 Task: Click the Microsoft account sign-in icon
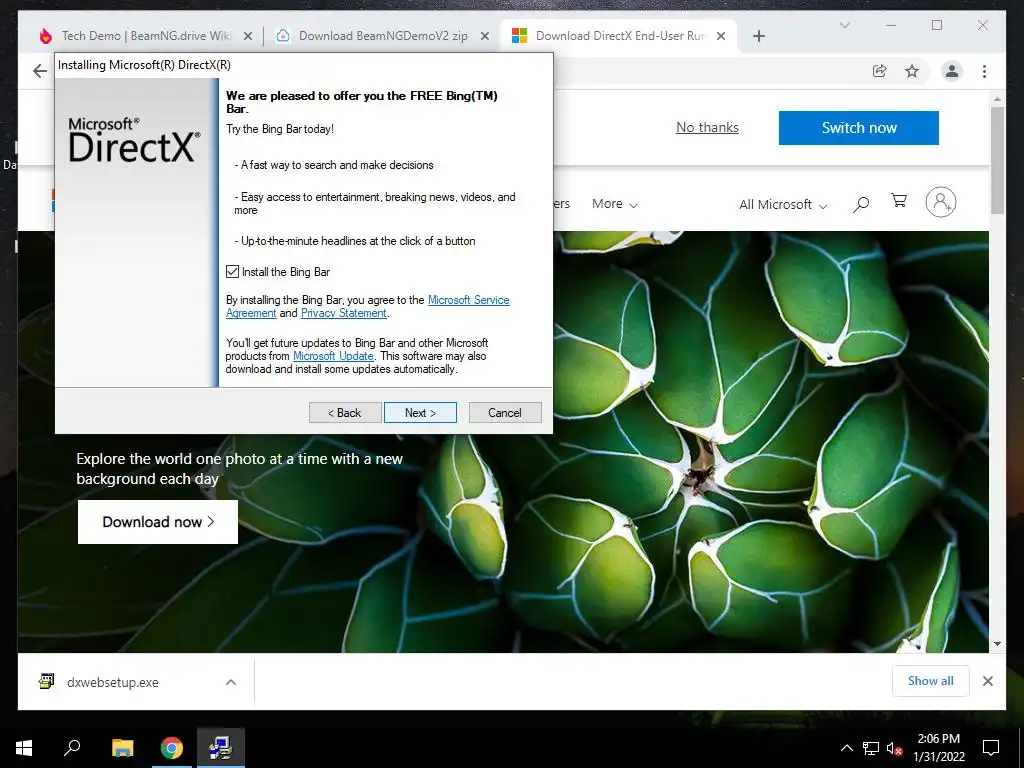click(940, 202)
